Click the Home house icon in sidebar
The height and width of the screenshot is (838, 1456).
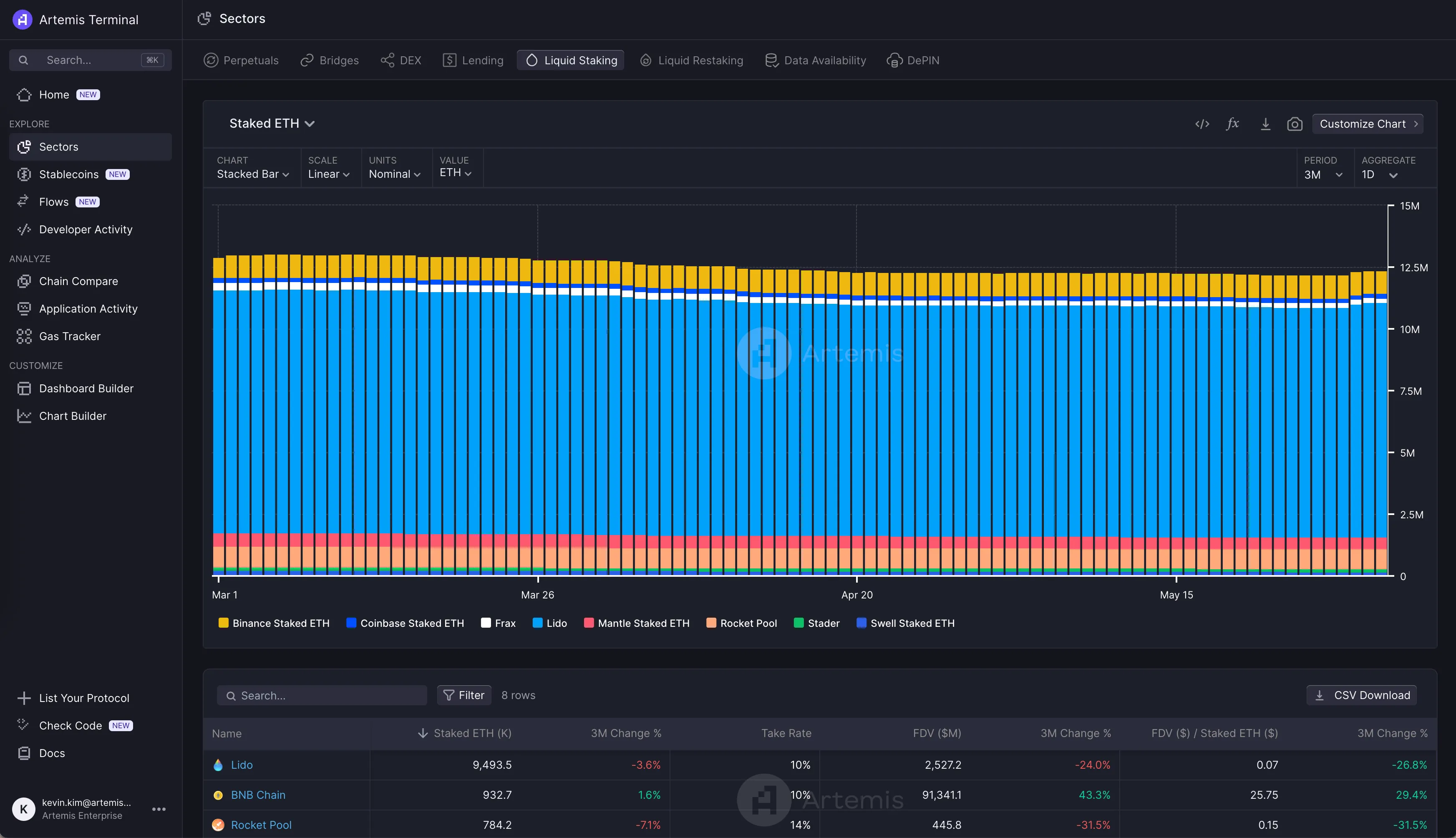pos(24,94)
